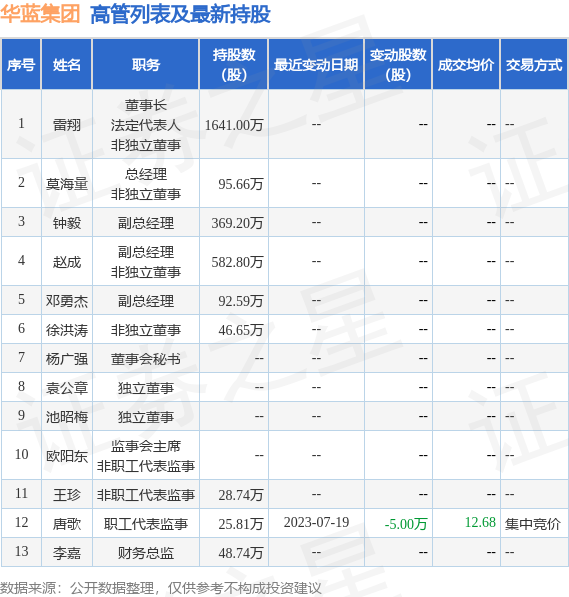Click 徐洪涛's position 非独立董事
This screenshot has width=569, height=597.
click(145, 330)
